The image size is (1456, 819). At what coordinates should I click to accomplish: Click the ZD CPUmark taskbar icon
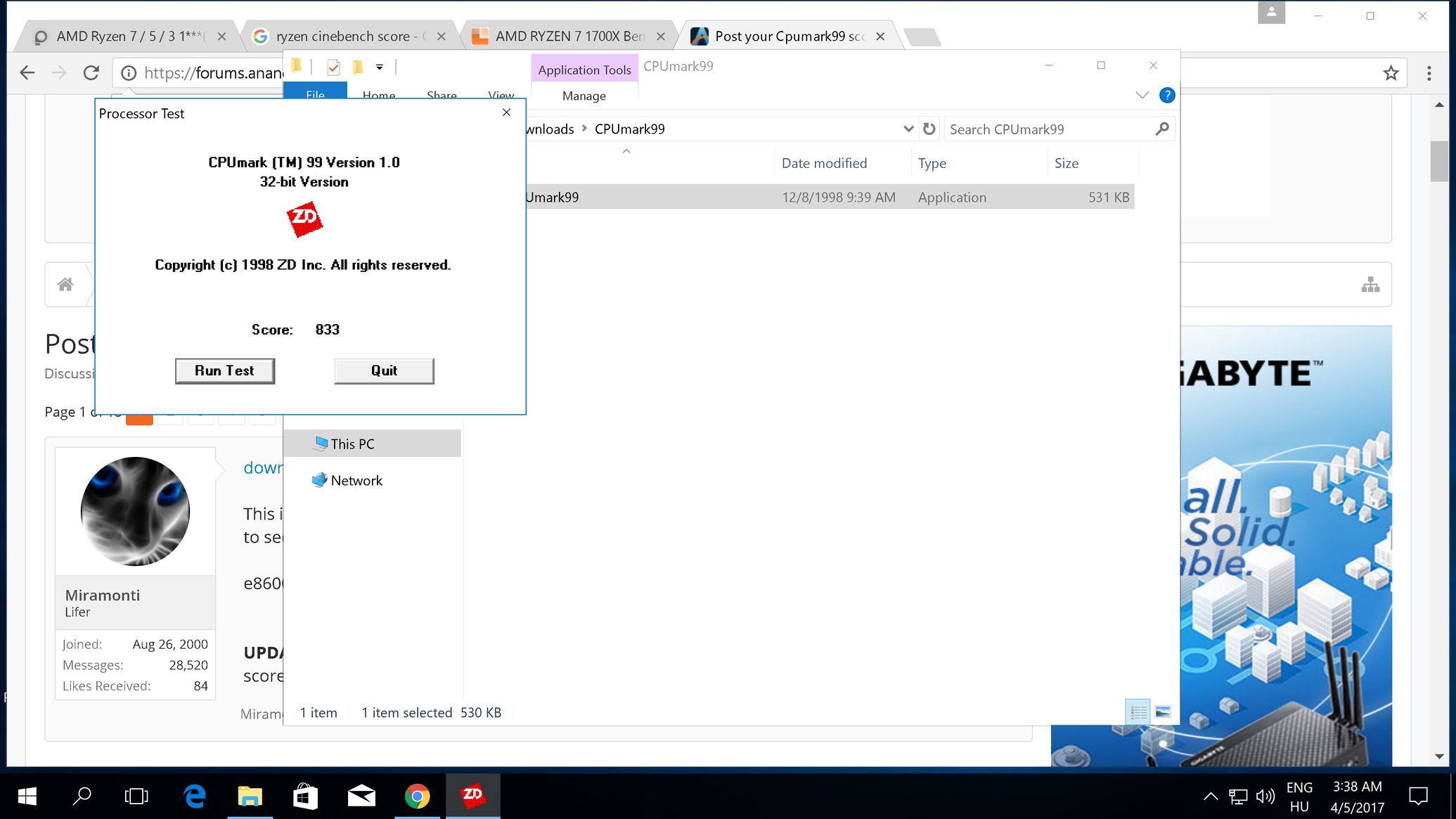point(473,796)
